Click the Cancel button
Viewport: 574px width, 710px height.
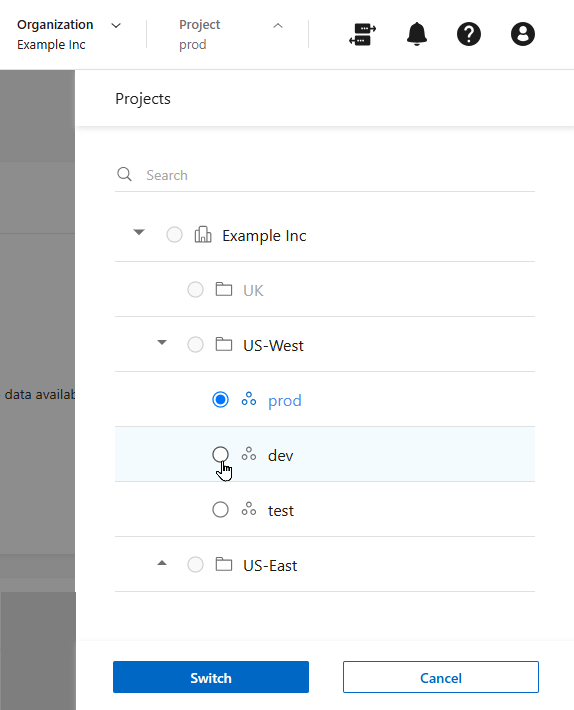[441, 677]
